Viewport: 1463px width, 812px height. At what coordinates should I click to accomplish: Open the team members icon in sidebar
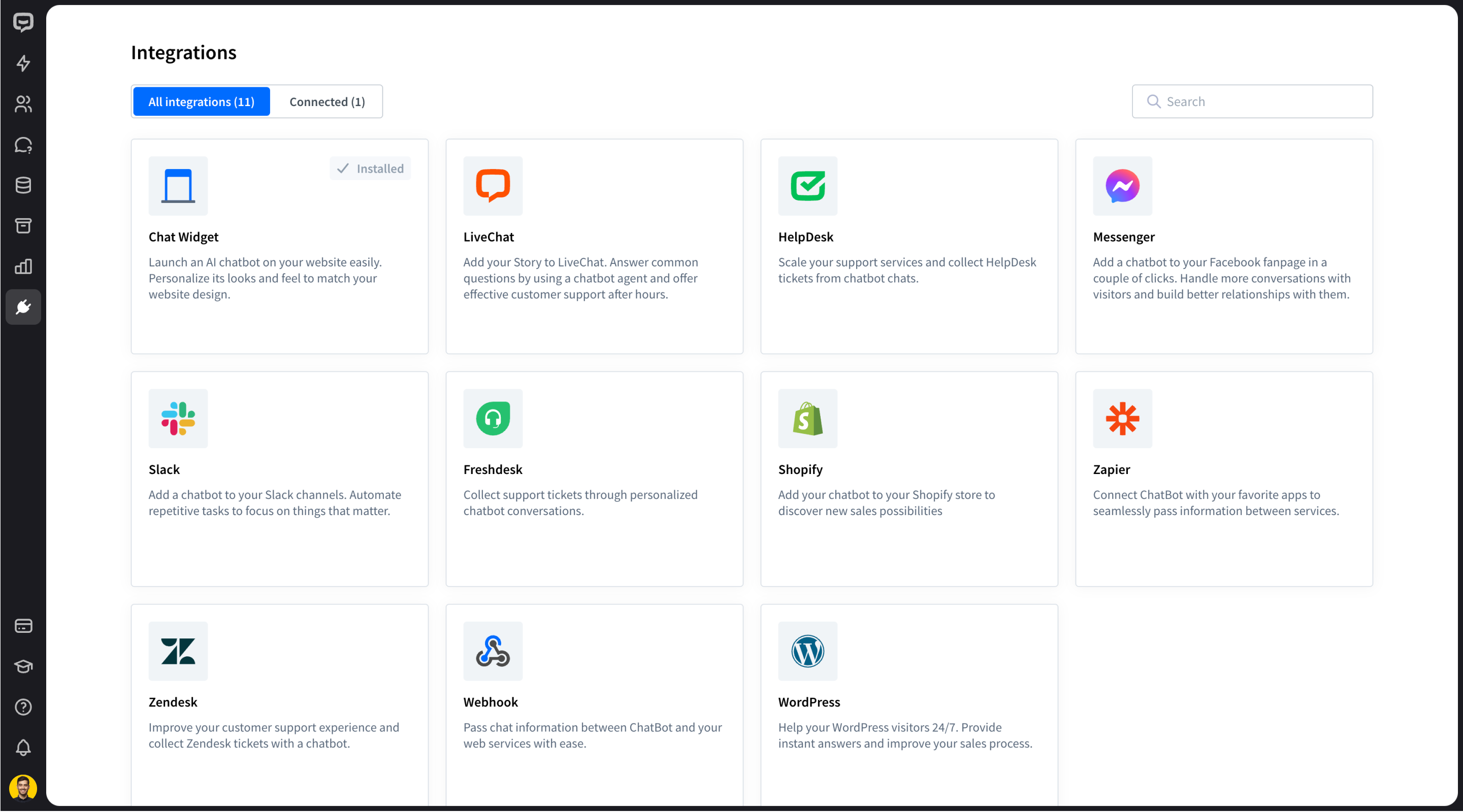pos(23,105)
